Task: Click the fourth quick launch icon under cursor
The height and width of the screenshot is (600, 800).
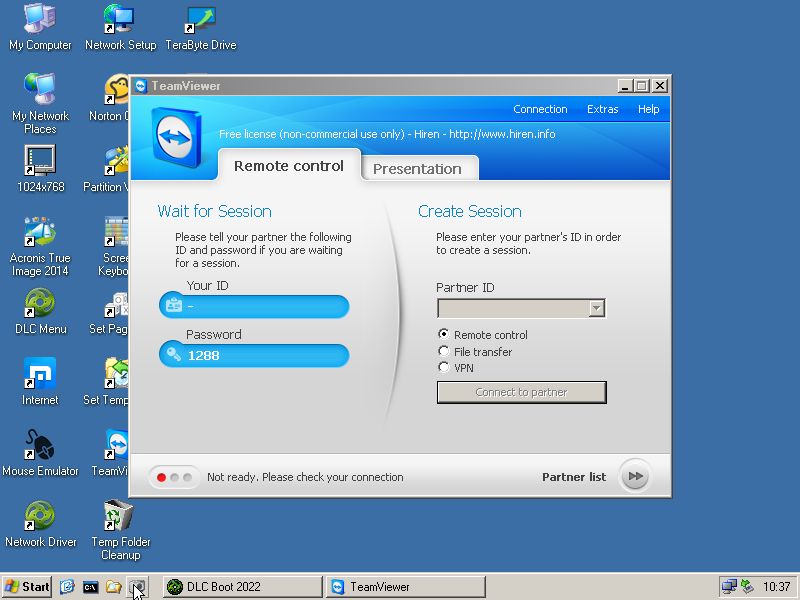Action: click(137, 587)
